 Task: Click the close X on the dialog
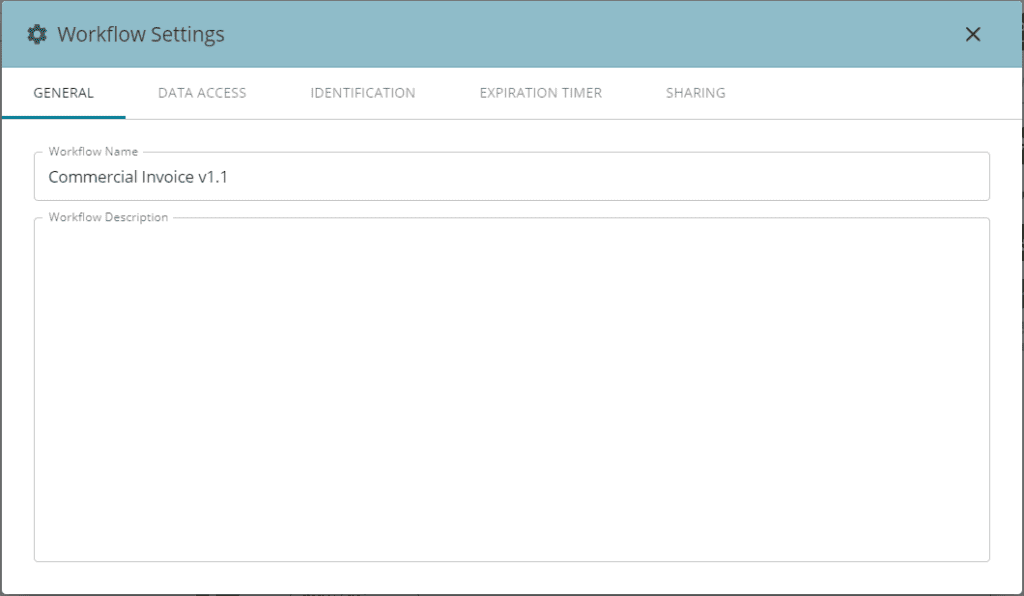pyautogui.click(x=973, y=34)
